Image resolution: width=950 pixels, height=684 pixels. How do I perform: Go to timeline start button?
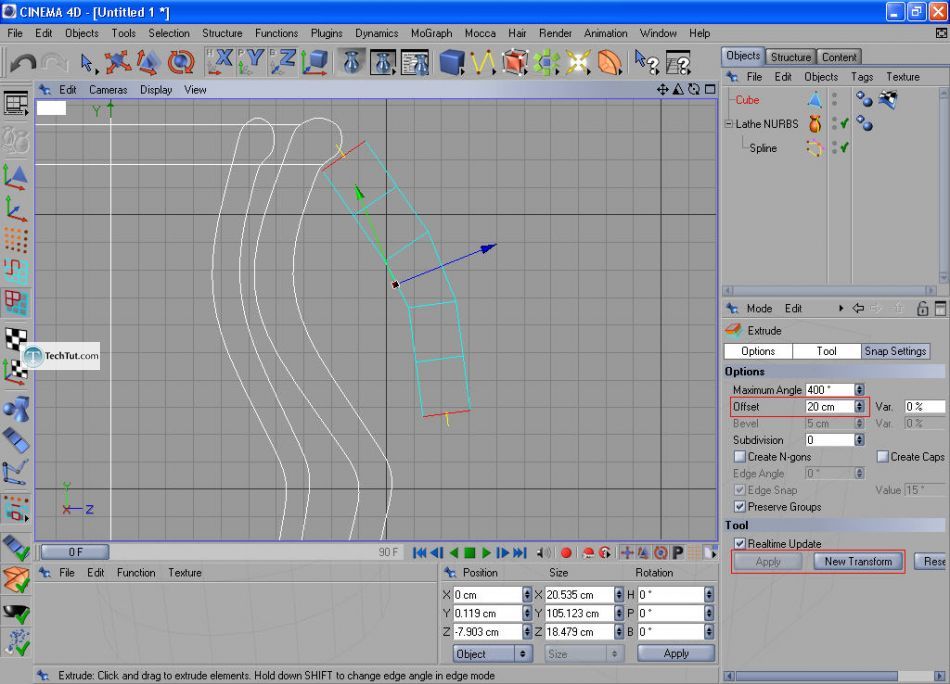pyautogui.click(x=419, y=553)
